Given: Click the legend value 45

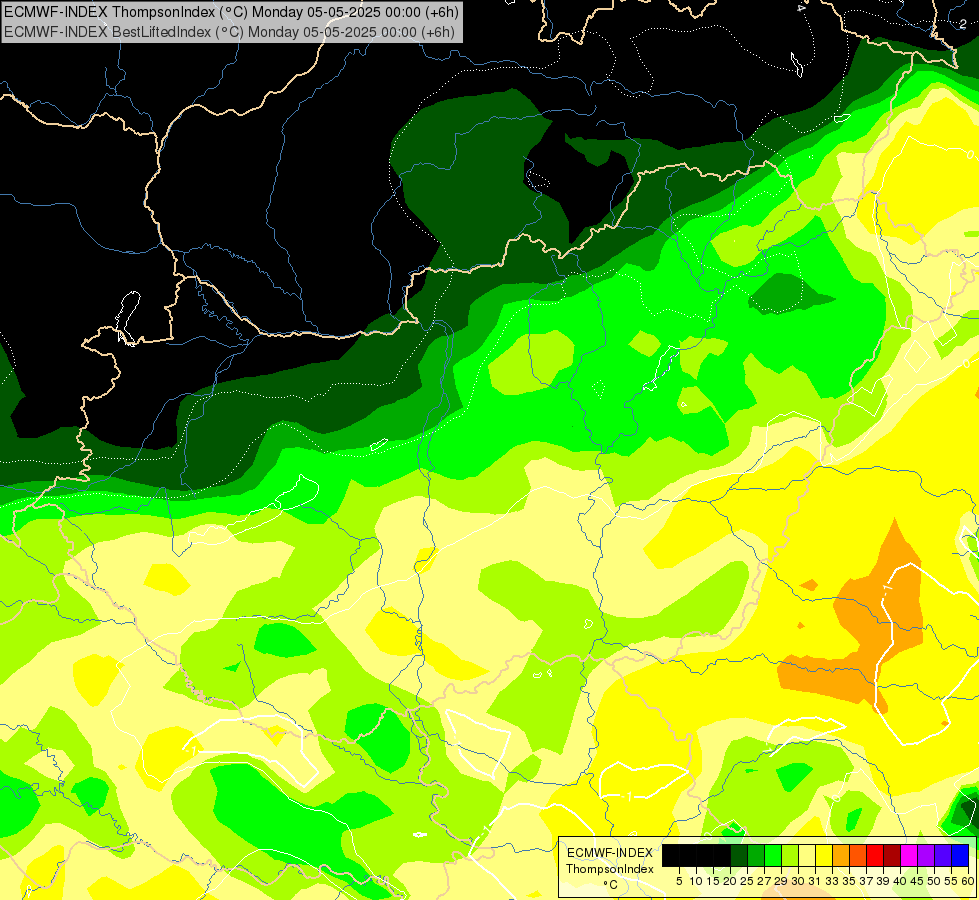Looking at the screenshot, I should [x=918, y=881].
